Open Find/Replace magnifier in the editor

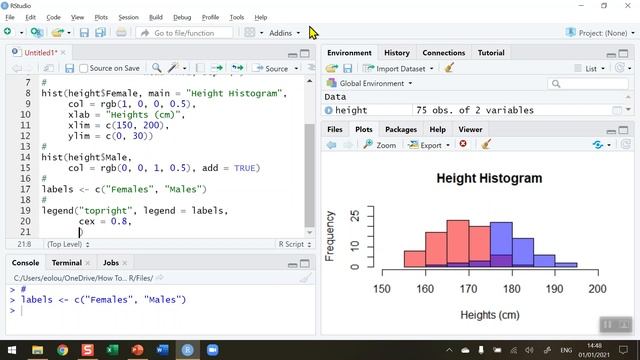point(156,68)
